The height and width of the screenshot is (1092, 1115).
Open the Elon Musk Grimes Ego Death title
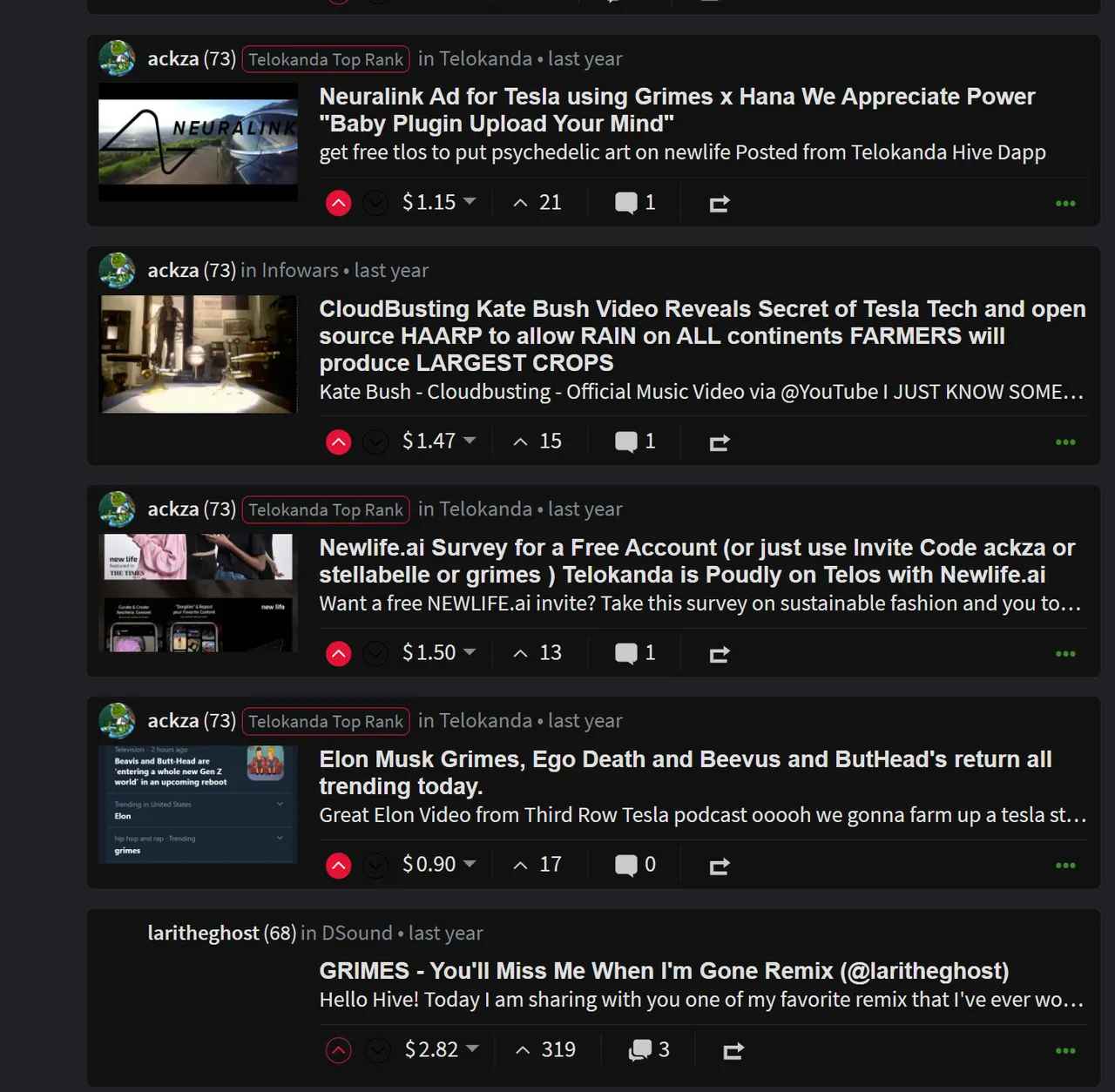686,772
